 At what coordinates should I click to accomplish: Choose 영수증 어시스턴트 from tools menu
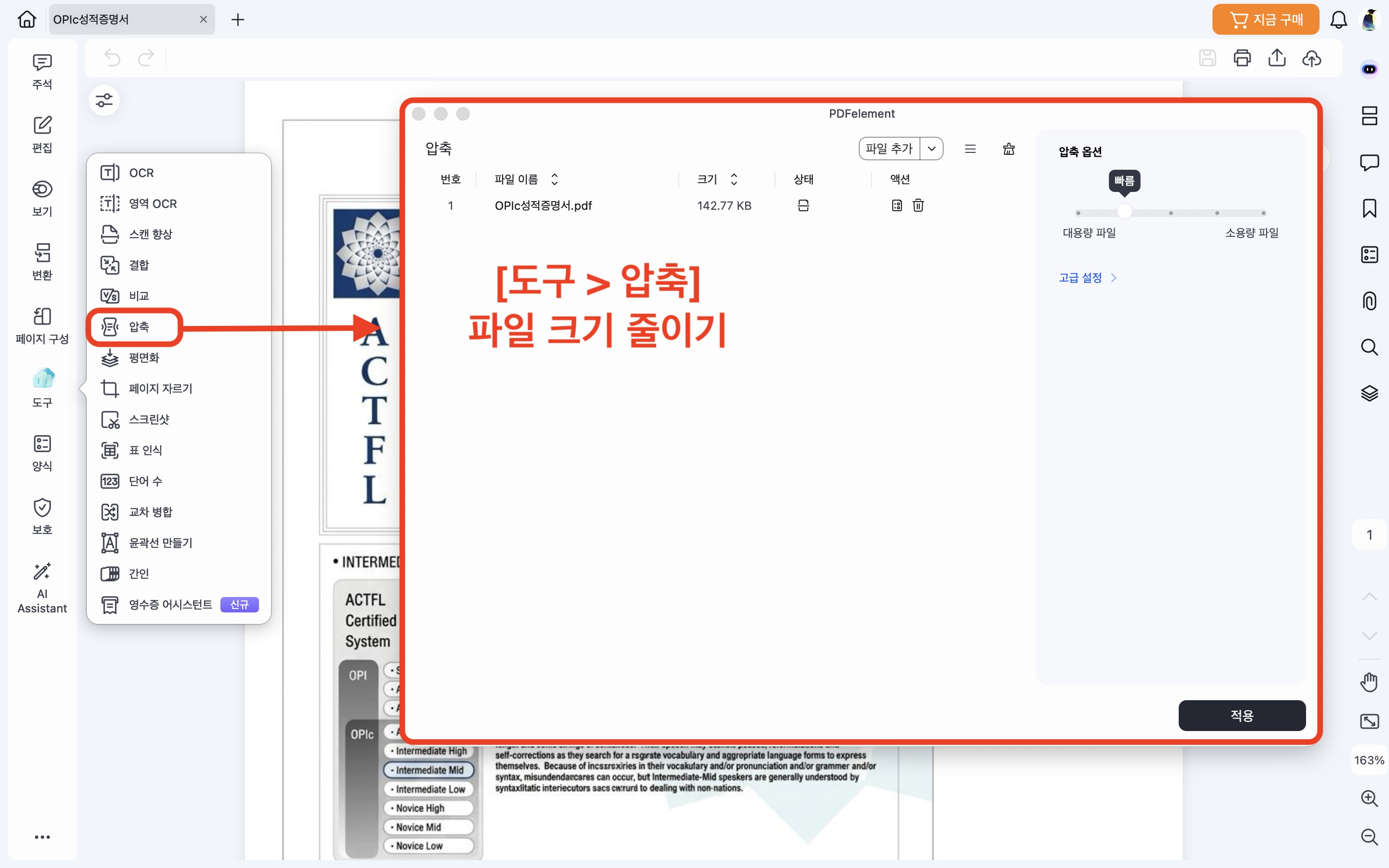(178, 605)
